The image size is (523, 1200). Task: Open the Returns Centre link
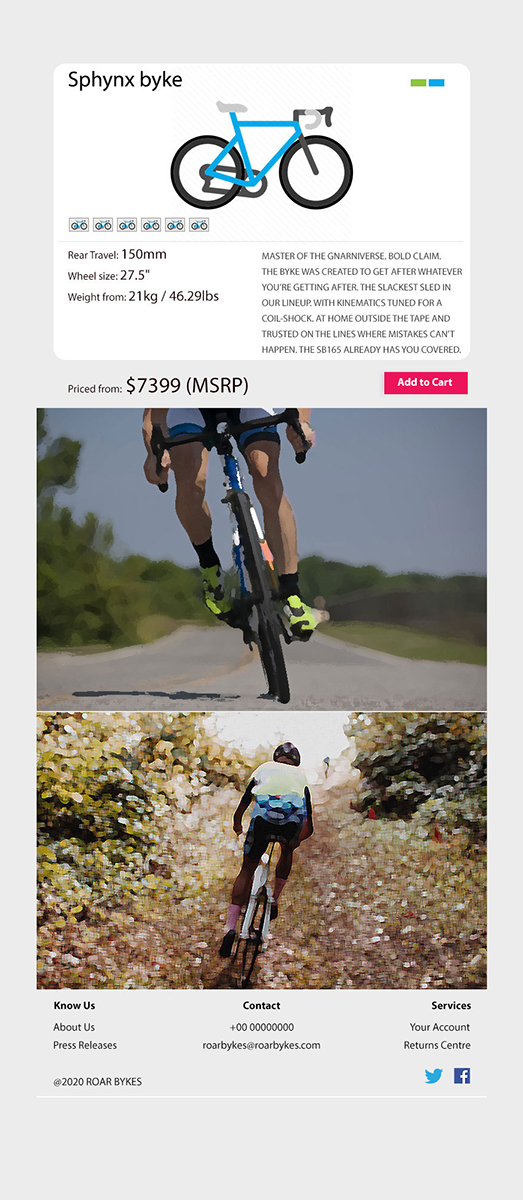(437, 1045)
